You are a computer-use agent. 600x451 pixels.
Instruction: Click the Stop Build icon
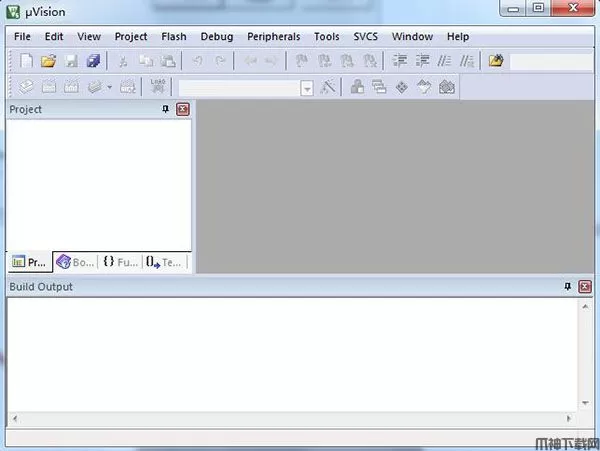coord(128,87)
